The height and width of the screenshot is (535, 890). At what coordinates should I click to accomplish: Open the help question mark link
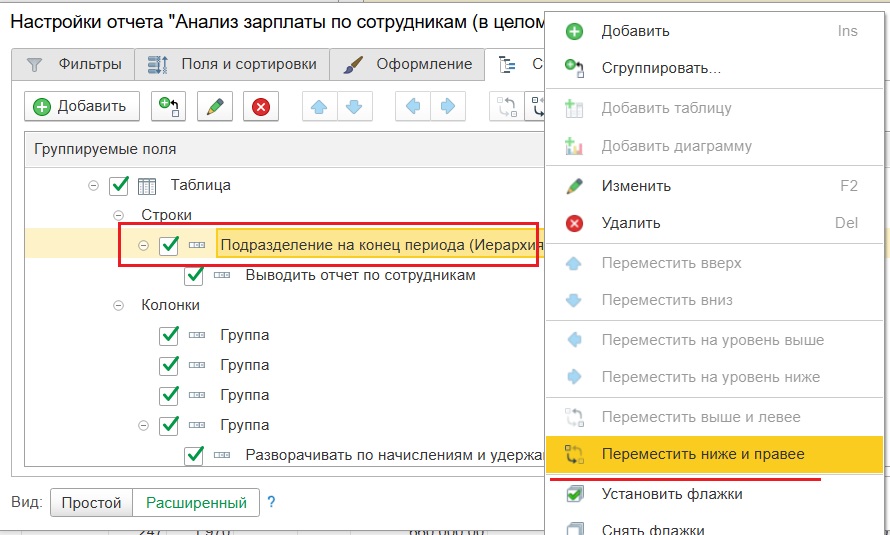coord(271,502)
